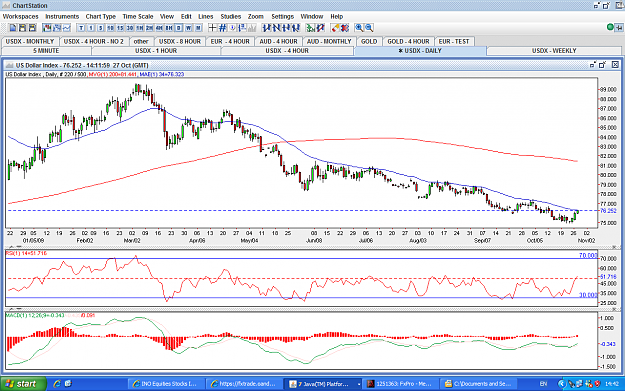The width and height of the screenshot is (625, 391).
Task: Select the 30 minute time scale button
Action: click(x=130, y=28)
